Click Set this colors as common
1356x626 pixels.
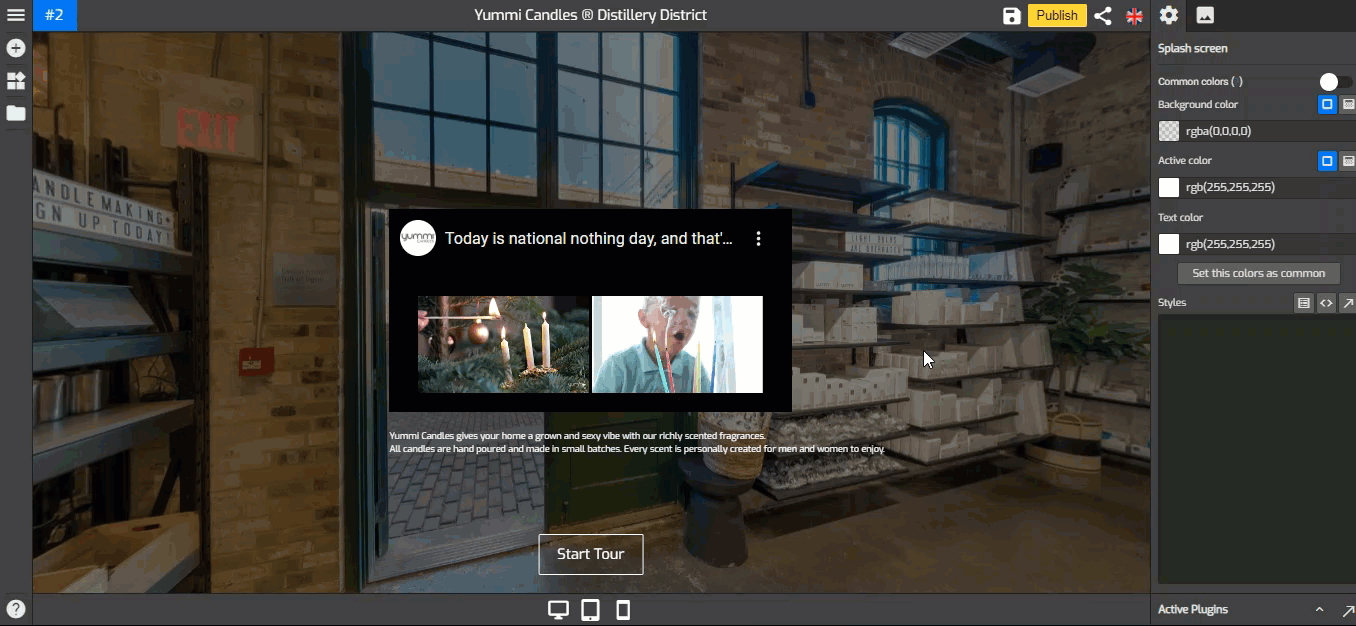pos(1258,273)
